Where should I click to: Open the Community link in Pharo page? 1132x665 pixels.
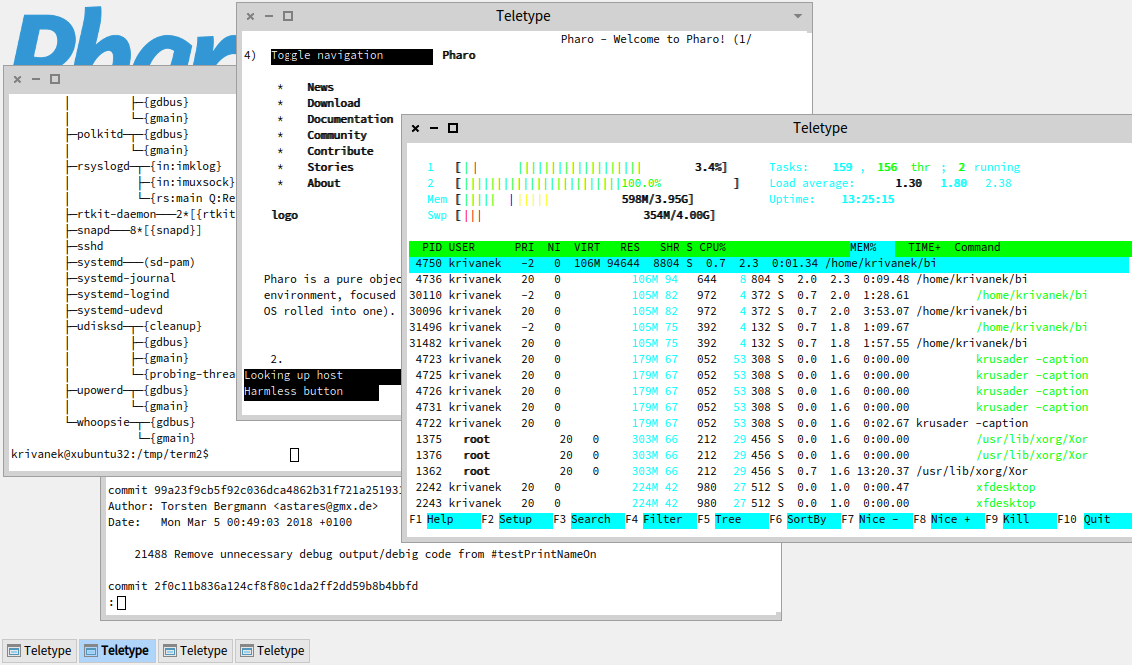[337, 135]
